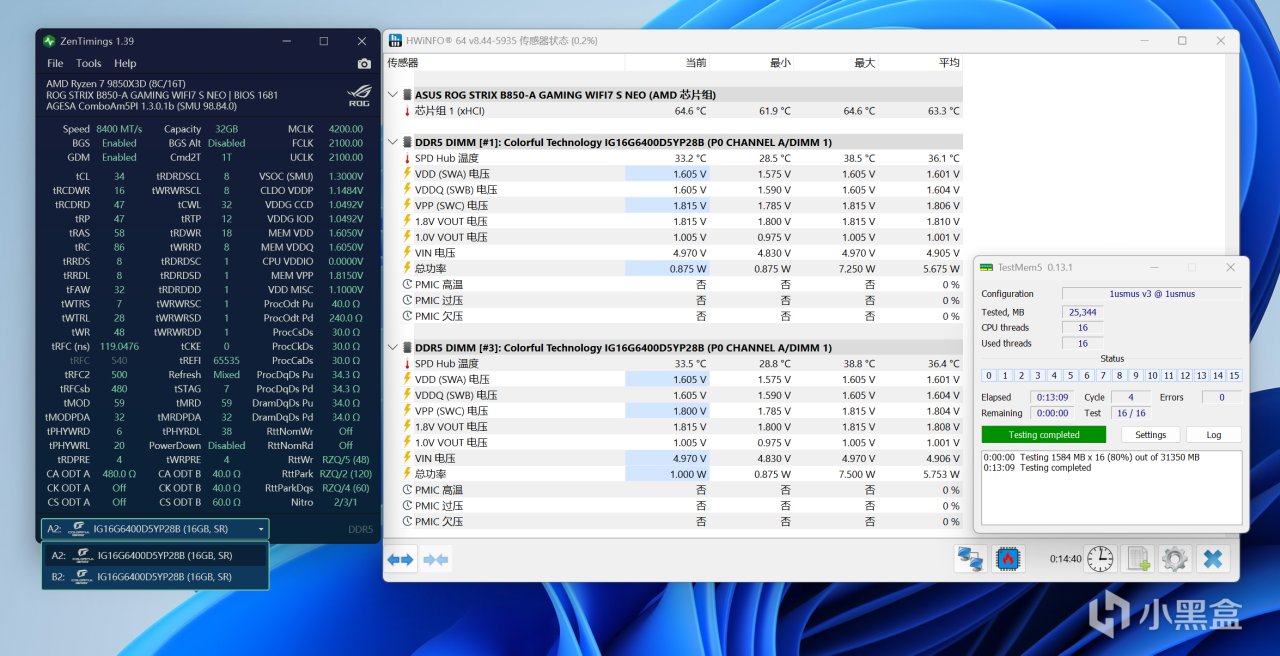Click the Tested, MB value 25,344
Screen dimensions: 1280x656
point(1082,312)
